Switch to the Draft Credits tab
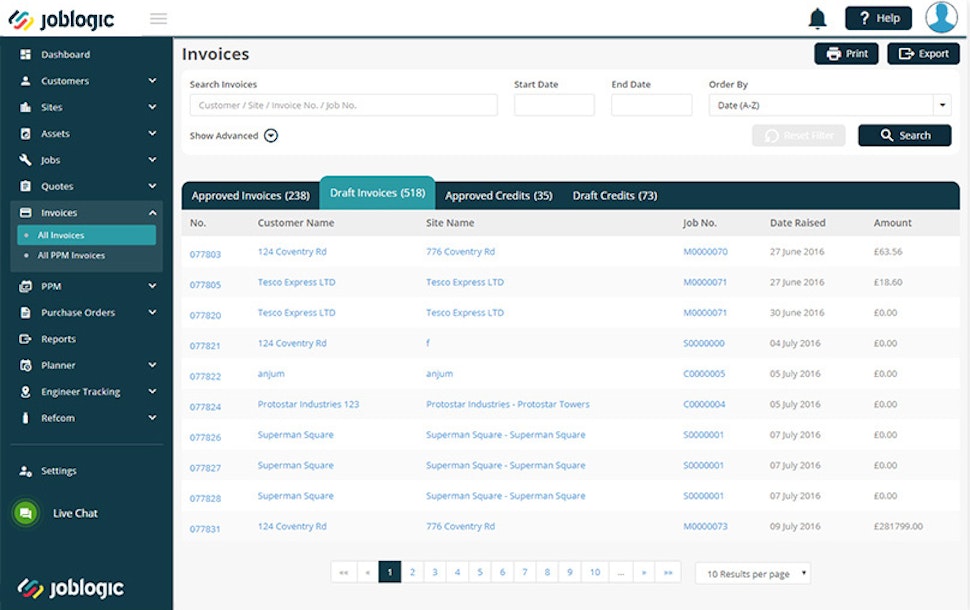 pyautogui.click(x=614, y=196)
